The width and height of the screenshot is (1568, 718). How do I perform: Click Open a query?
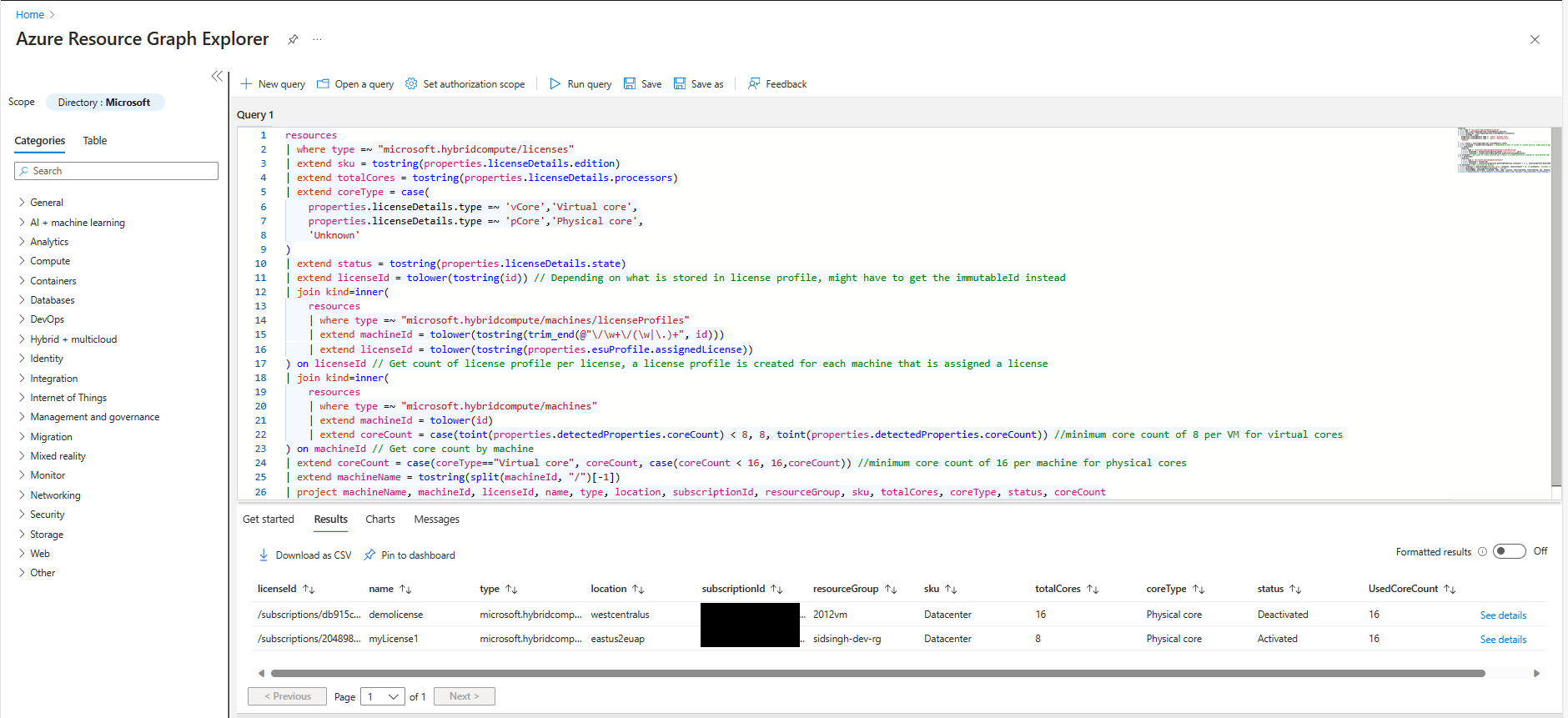pyautogui.click(x=355, y=84)
